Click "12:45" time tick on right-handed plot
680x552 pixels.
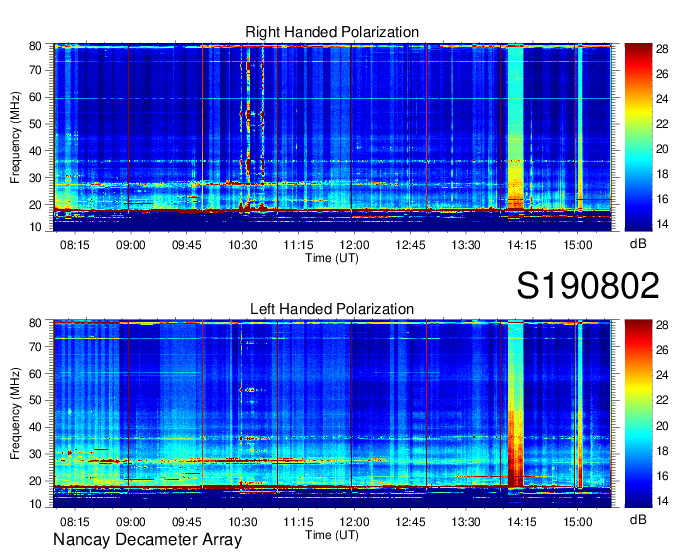(x=410, y=245)
